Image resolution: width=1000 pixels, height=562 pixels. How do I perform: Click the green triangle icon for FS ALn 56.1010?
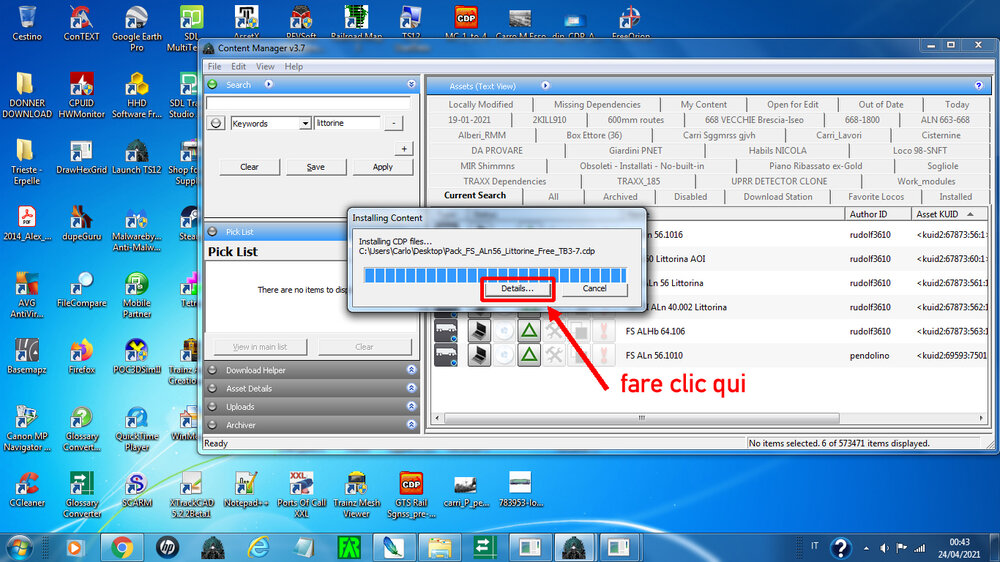tap(529, 355)
